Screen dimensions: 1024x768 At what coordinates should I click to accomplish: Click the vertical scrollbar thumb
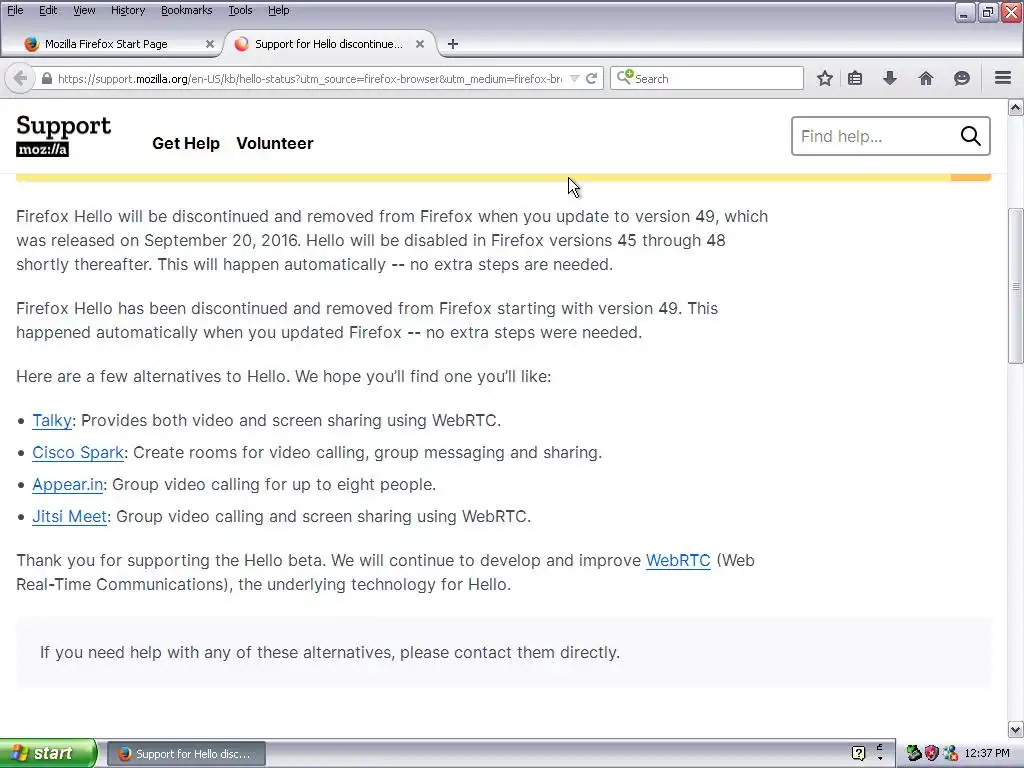pos(1016,286)
